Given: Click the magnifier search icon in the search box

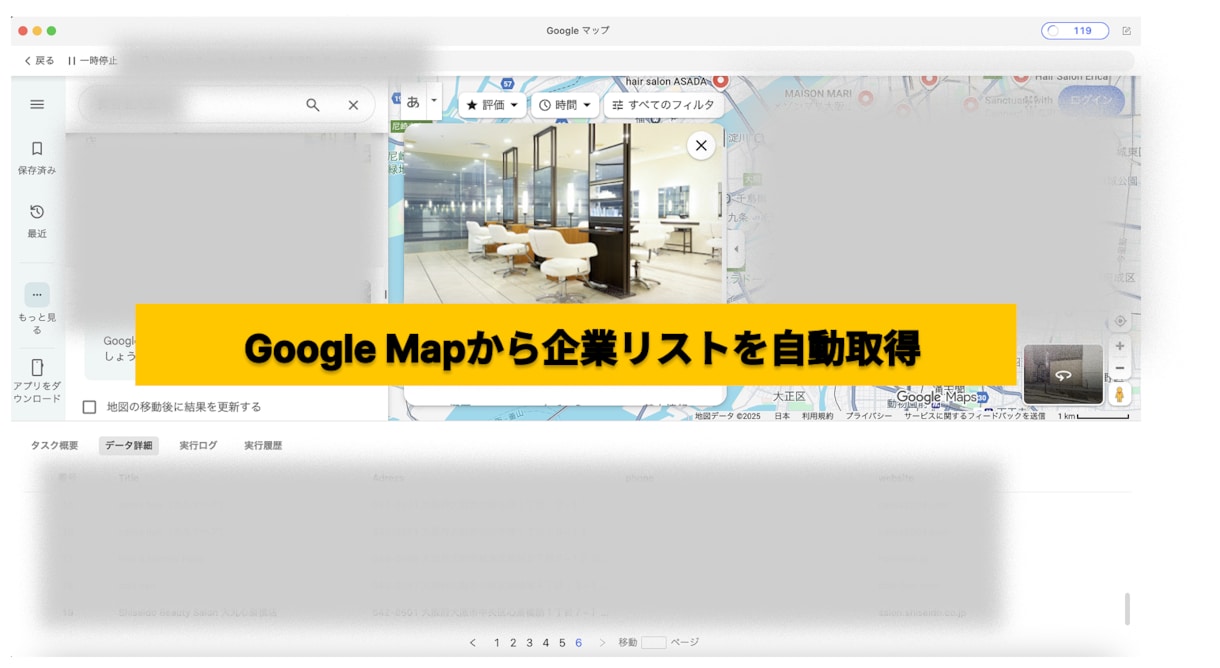Looking at the screenshot, I should click(313, 105).
